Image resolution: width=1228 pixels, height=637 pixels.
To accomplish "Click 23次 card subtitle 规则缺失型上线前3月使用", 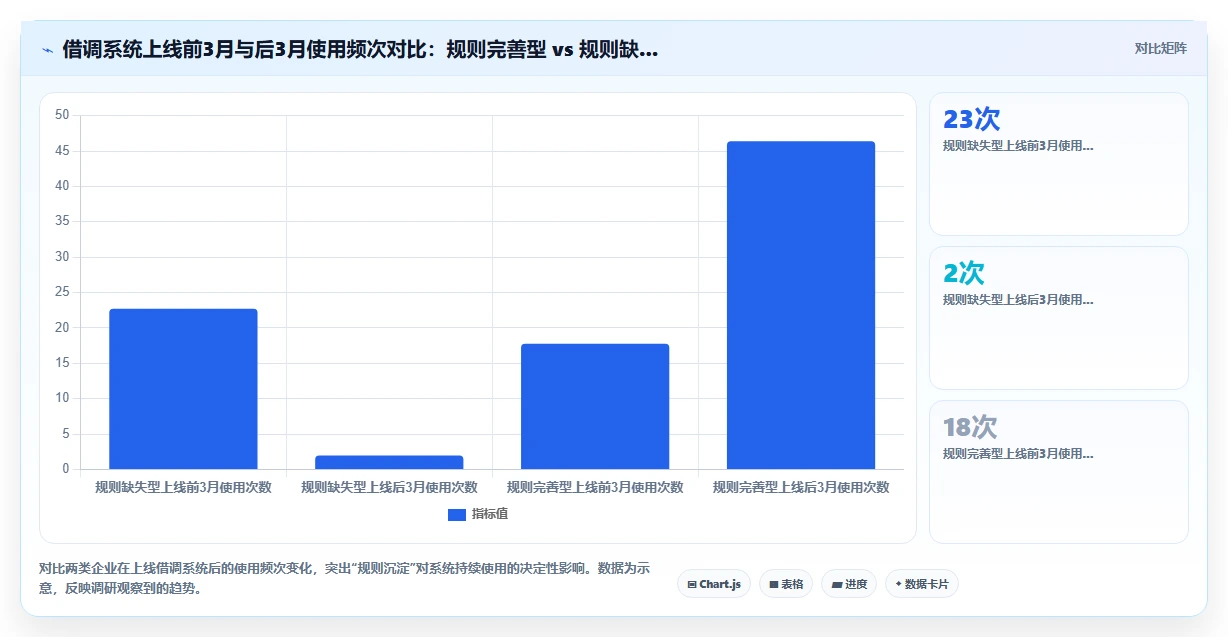I will click(x=1018, y=146).
